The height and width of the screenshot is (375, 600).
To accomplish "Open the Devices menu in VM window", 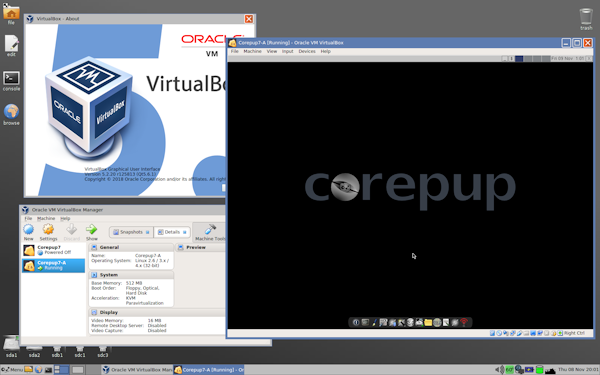I will tap(307, 51).
